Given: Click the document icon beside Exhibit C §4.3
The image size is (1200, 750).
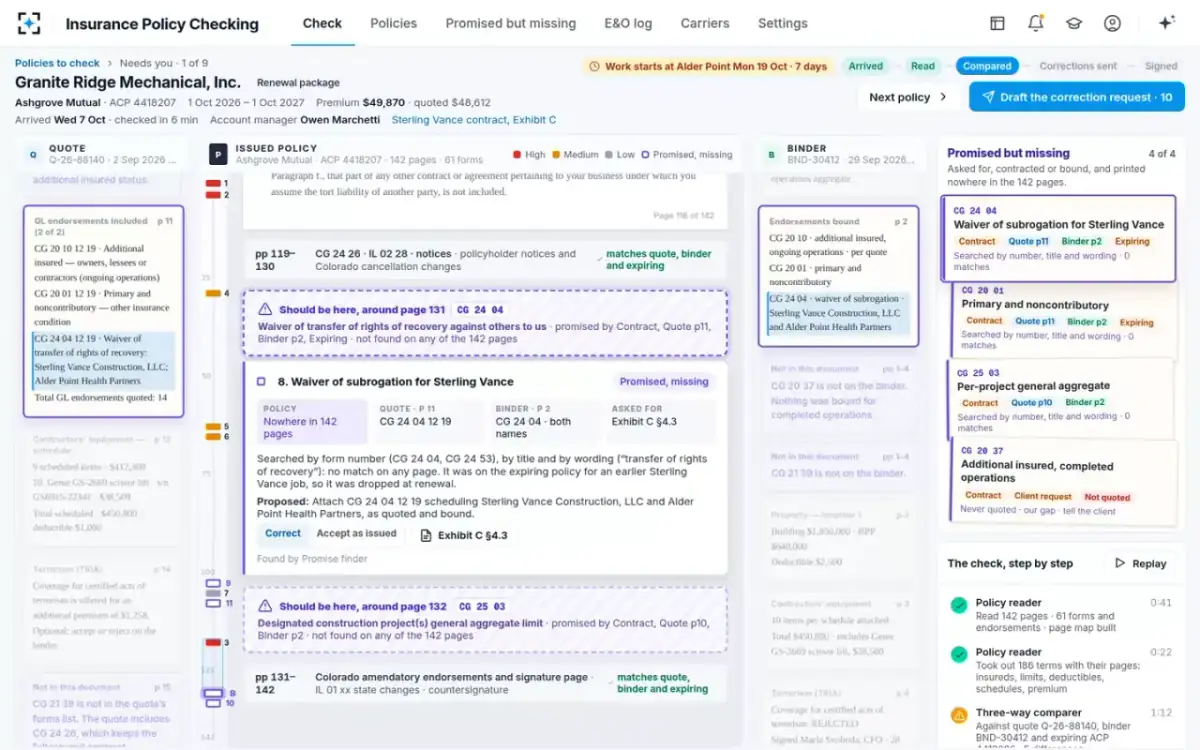Looking at the screenshot, I should pos(425,535).
